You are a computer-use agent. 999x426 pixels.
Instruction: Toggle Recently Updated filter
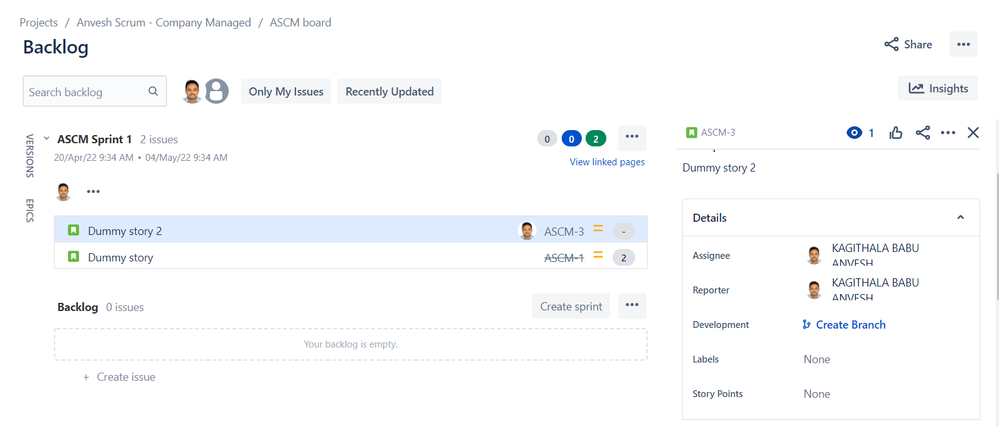(x=389, y=92)
